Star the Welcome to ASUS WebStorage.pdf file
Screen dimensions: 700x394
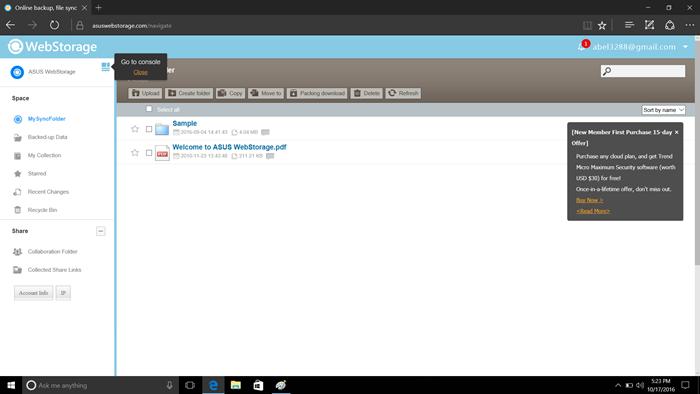click(x=135, y=153)
